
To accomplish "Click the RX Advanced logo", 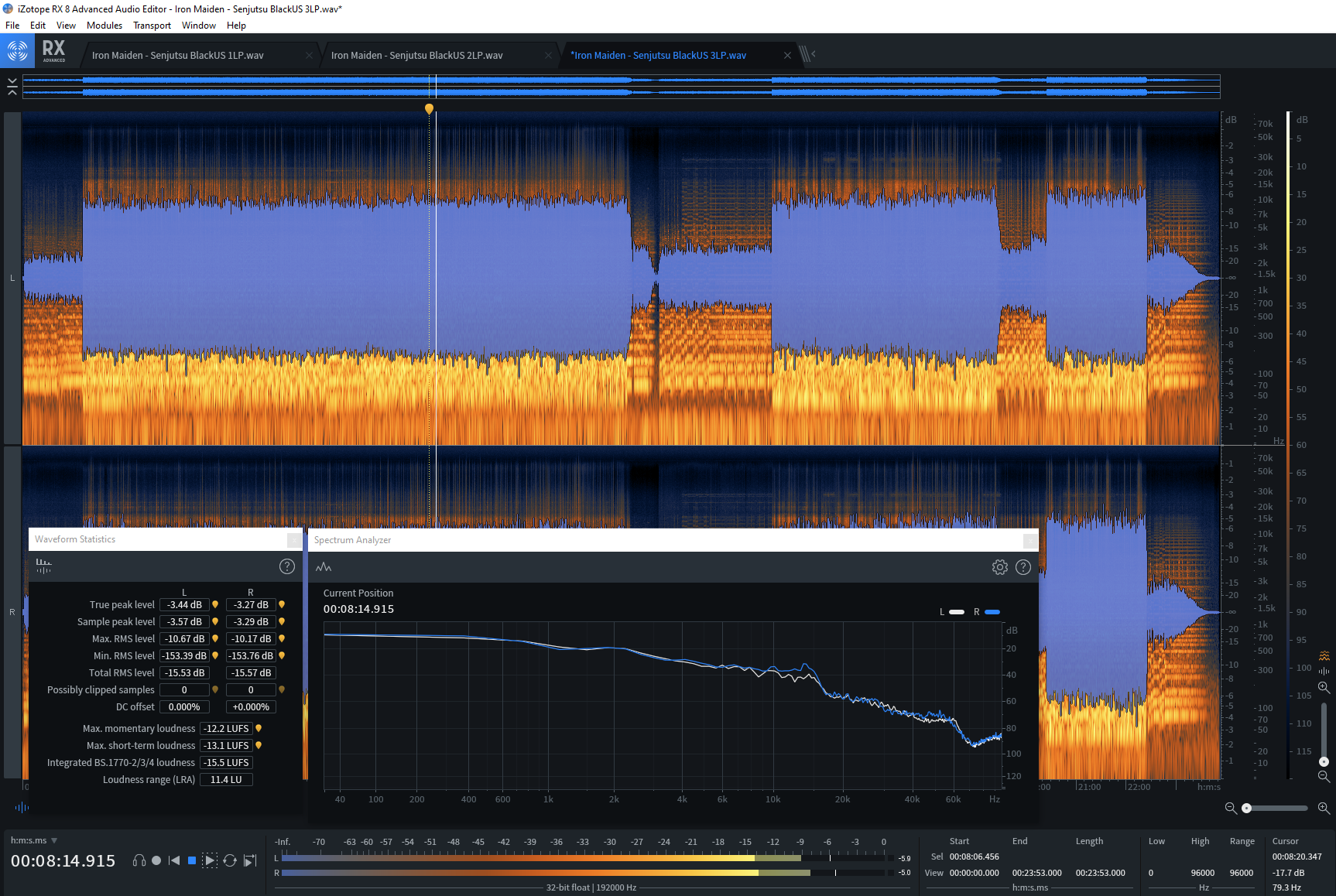I will click(x=54, y=51).
